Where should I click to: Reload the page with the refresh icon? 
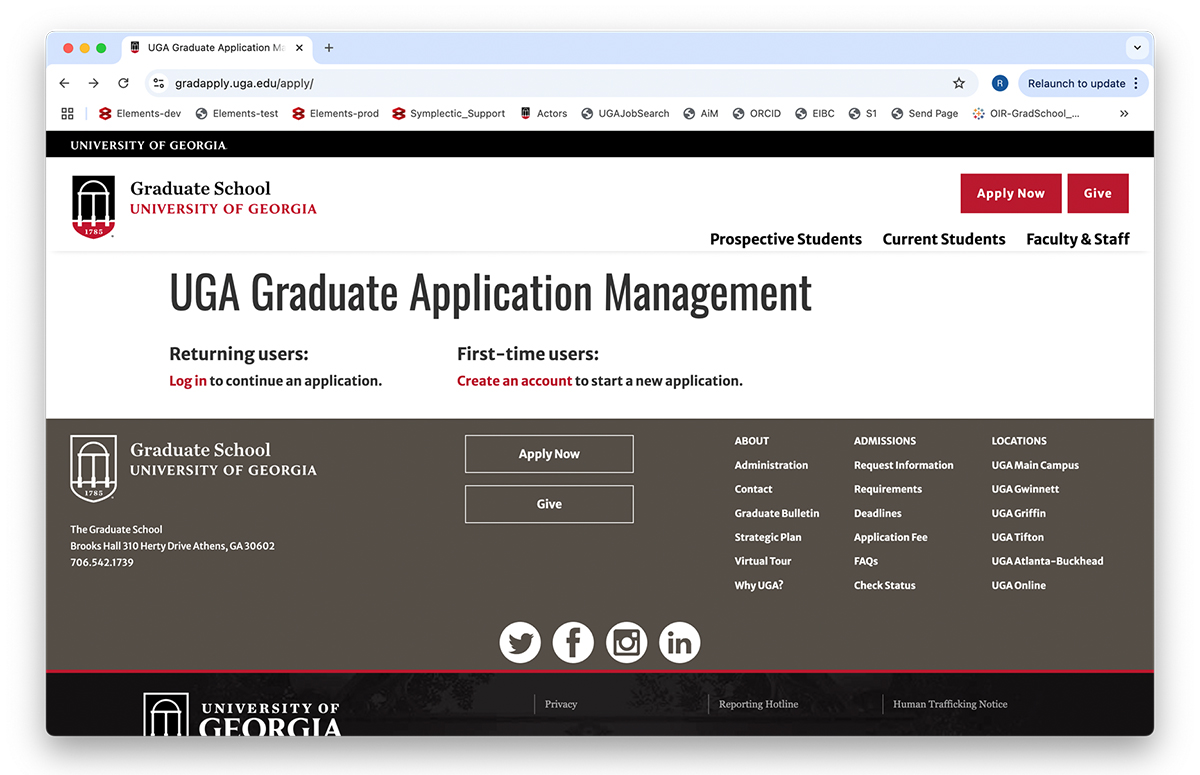coord(123,83)
